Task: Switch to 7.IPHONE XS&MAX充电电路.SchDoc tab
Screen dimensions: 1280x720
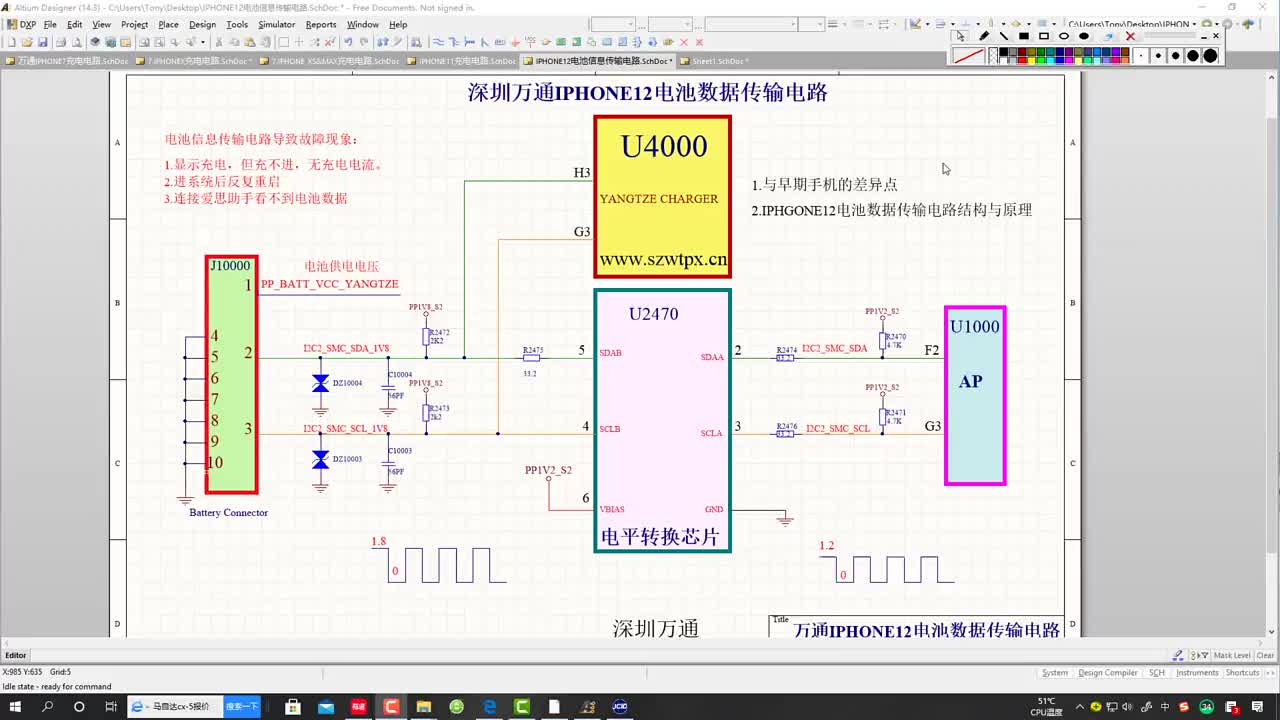Action: [x=331, y=61]
